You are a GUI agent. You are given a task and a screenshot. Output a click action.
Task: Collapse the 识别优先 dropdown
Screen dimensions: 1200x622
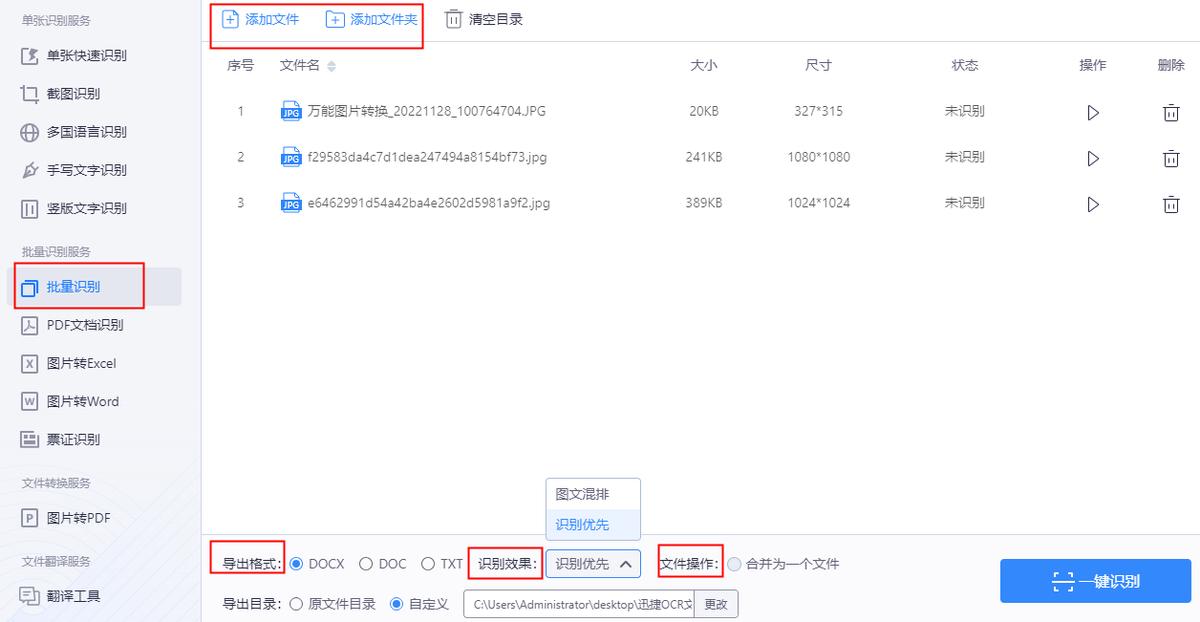click(593, 563)
